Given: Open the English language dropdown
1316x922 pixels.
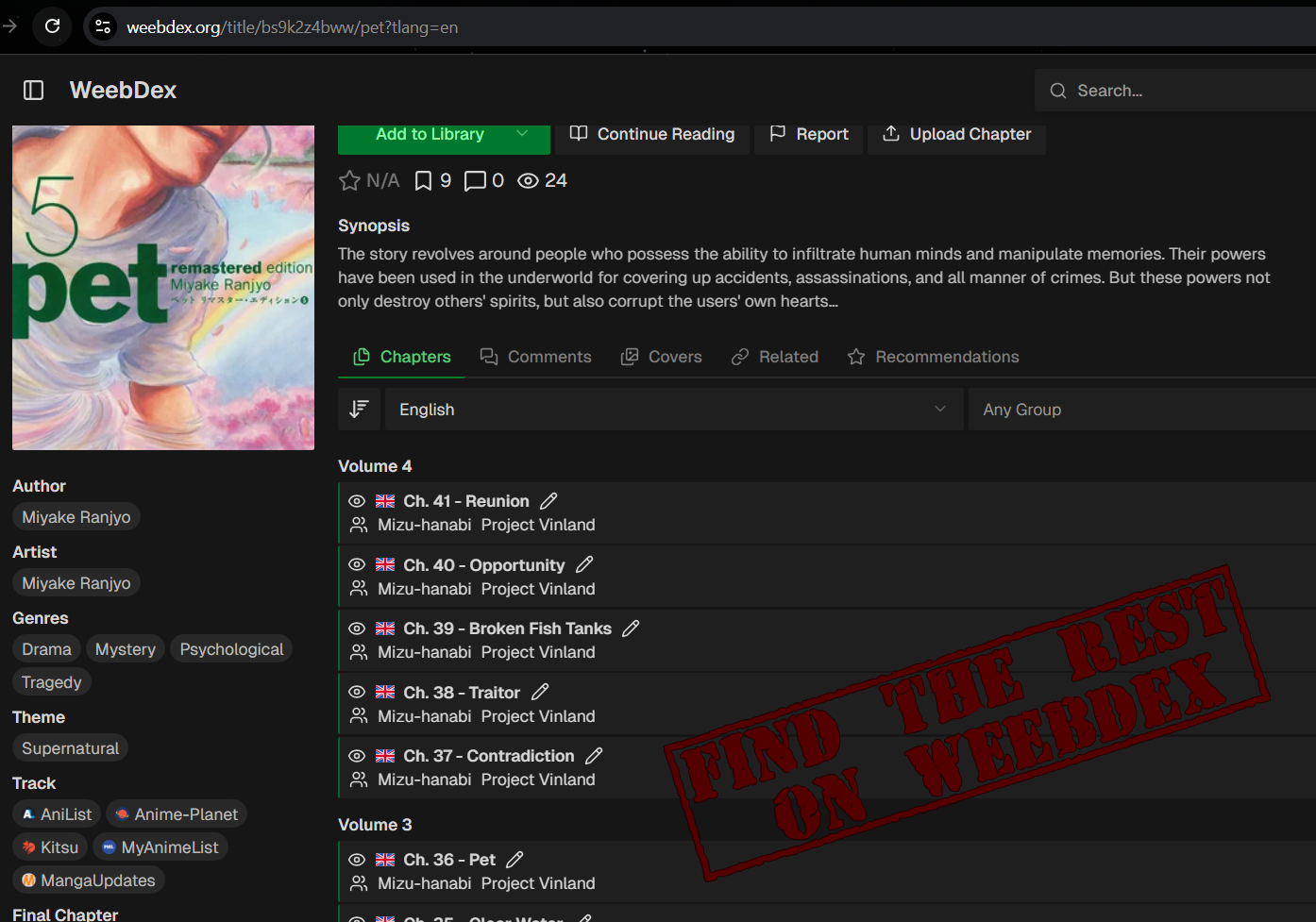Looking at the screenshot, I should tap(672, 410).
